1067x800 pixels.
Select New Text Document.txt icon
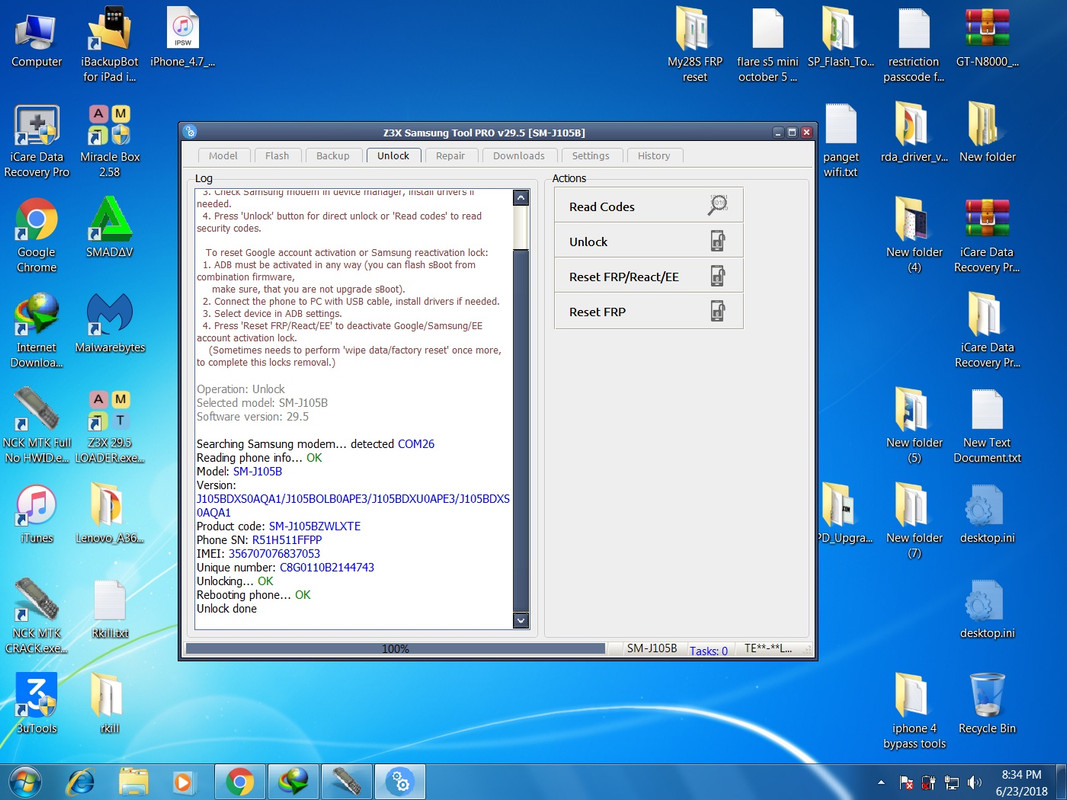click(987, 426)
